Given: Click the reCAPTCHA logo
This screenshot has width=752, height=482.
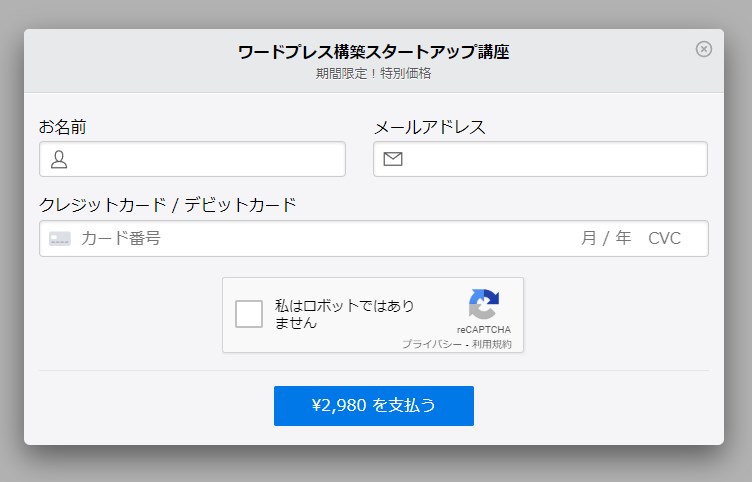Looking at the screenshot, I should (x=483, y=305).
